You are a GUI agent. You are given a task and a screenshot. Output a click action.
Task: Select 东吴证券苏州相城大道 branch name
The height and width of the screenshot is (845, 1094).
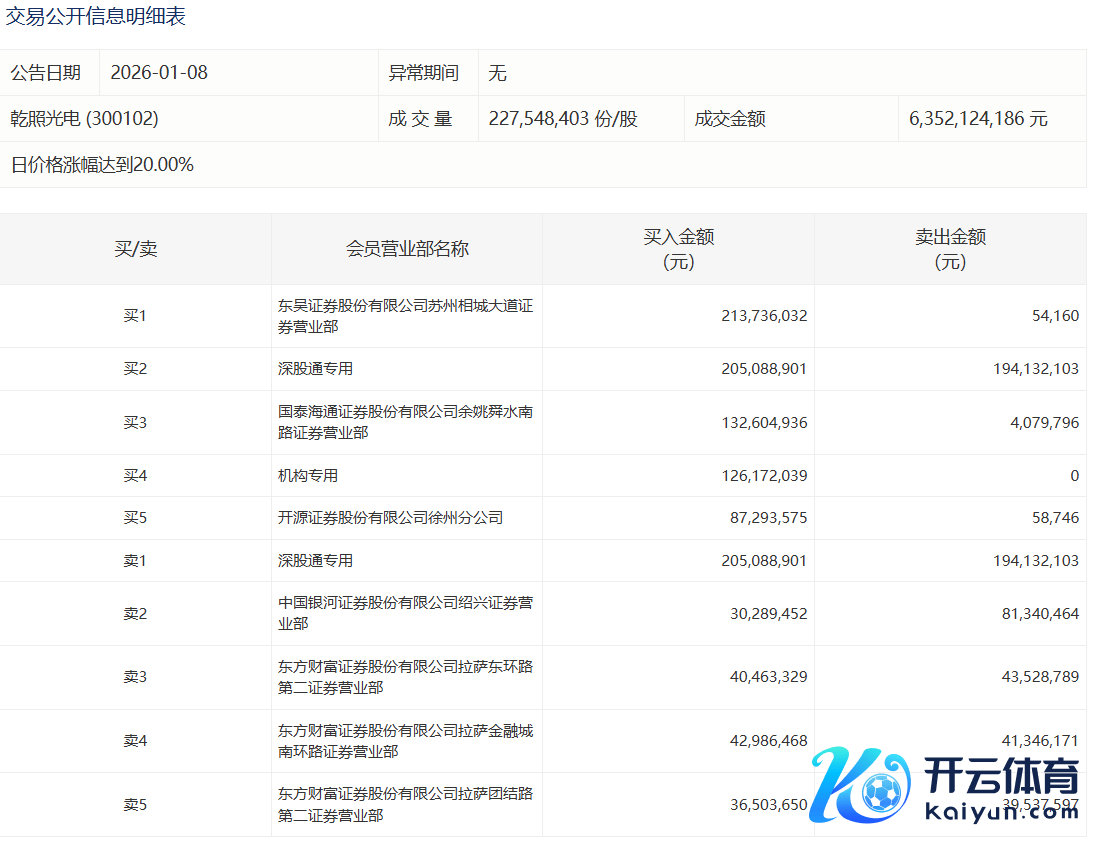pyautogui.click(x=405, y=316)
